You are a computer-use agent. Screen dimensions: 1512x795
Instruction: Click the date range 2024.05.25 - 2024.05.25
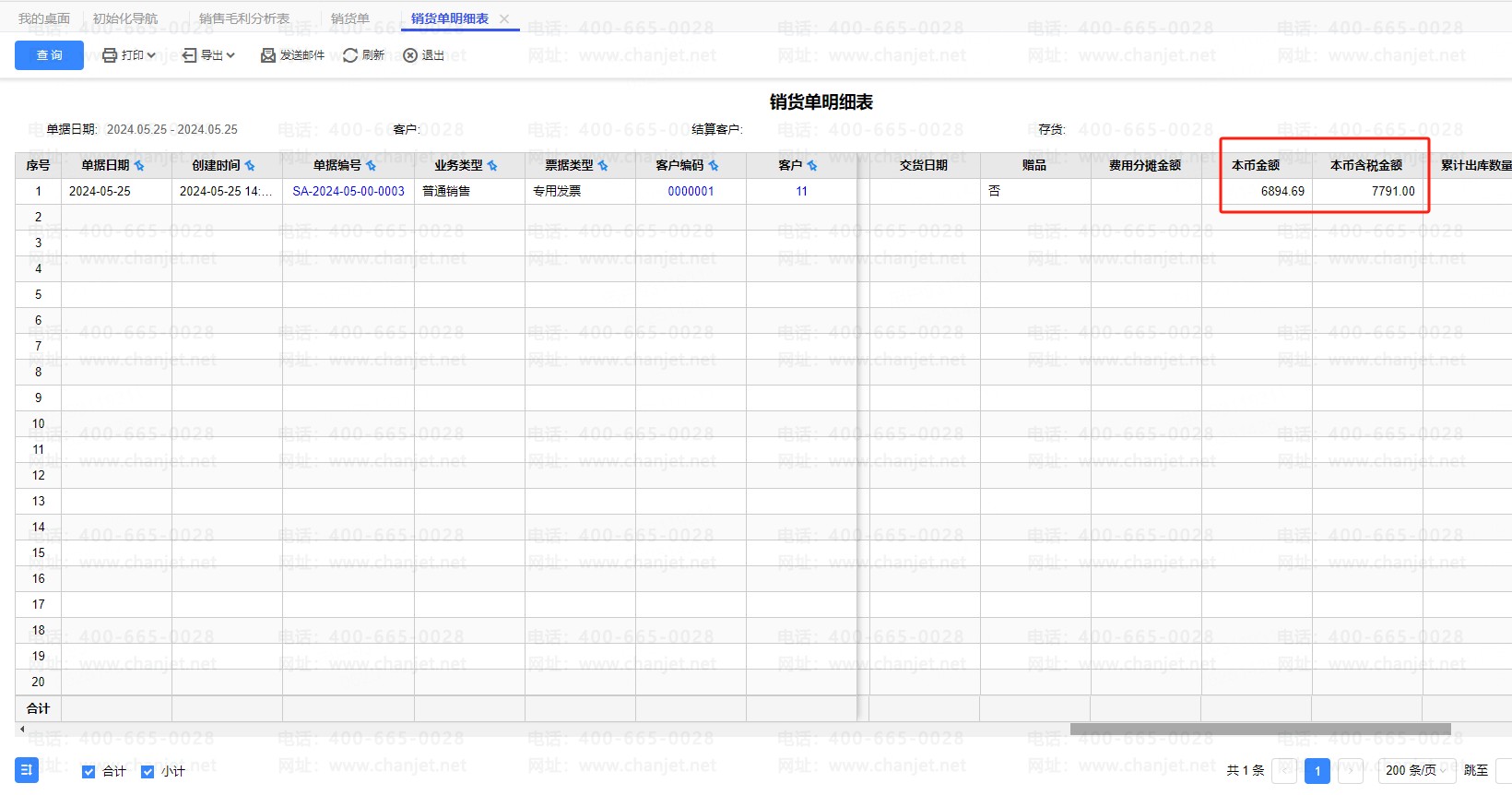pos(172,129)
